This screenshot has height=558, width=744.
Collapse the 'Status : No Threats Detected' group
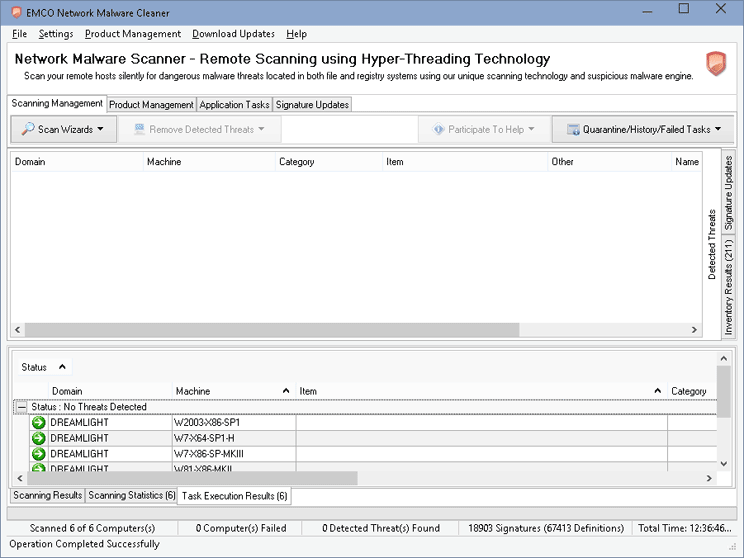tap(22, 407)
